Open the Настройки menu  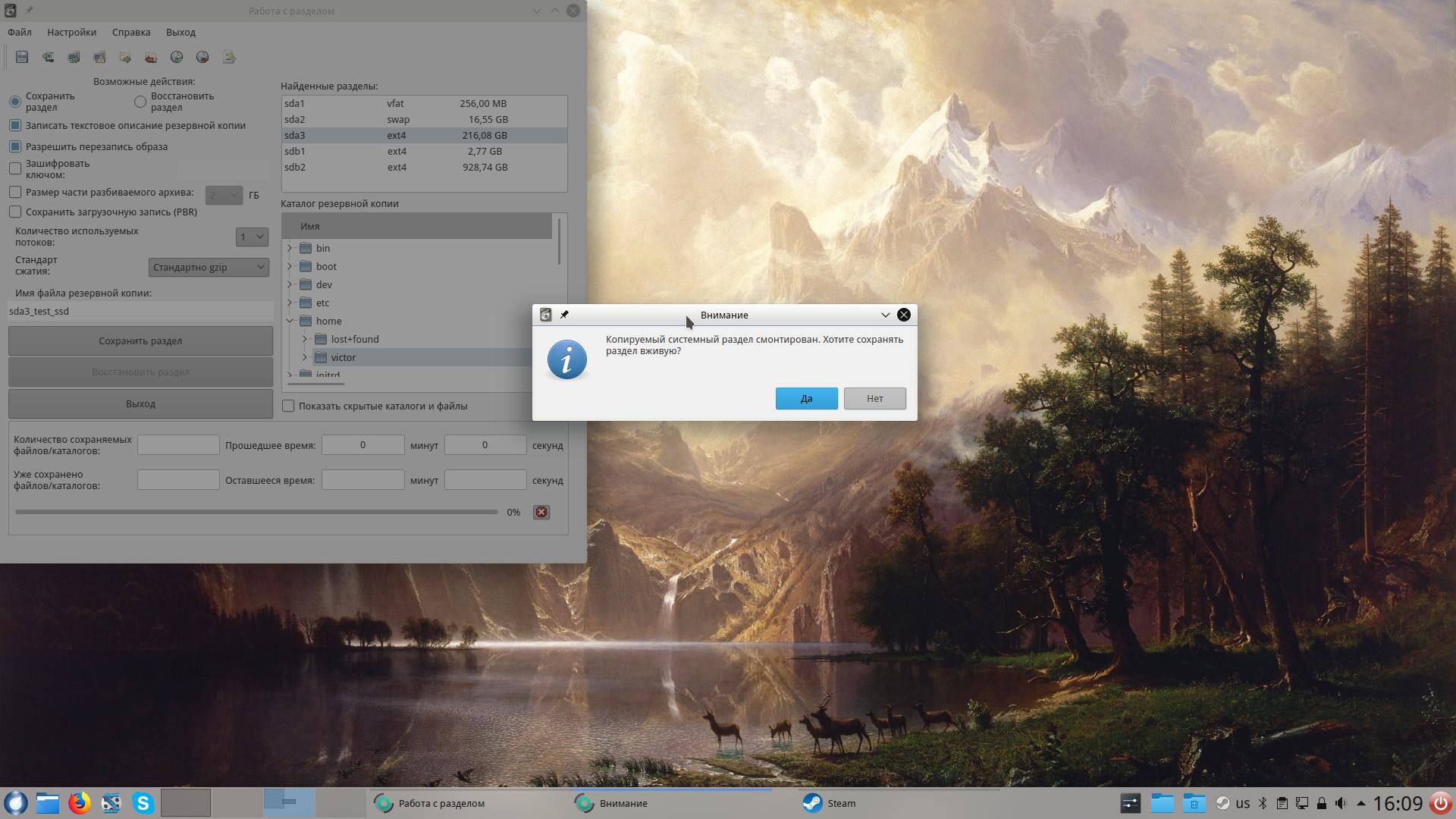(x=71, y=33)
